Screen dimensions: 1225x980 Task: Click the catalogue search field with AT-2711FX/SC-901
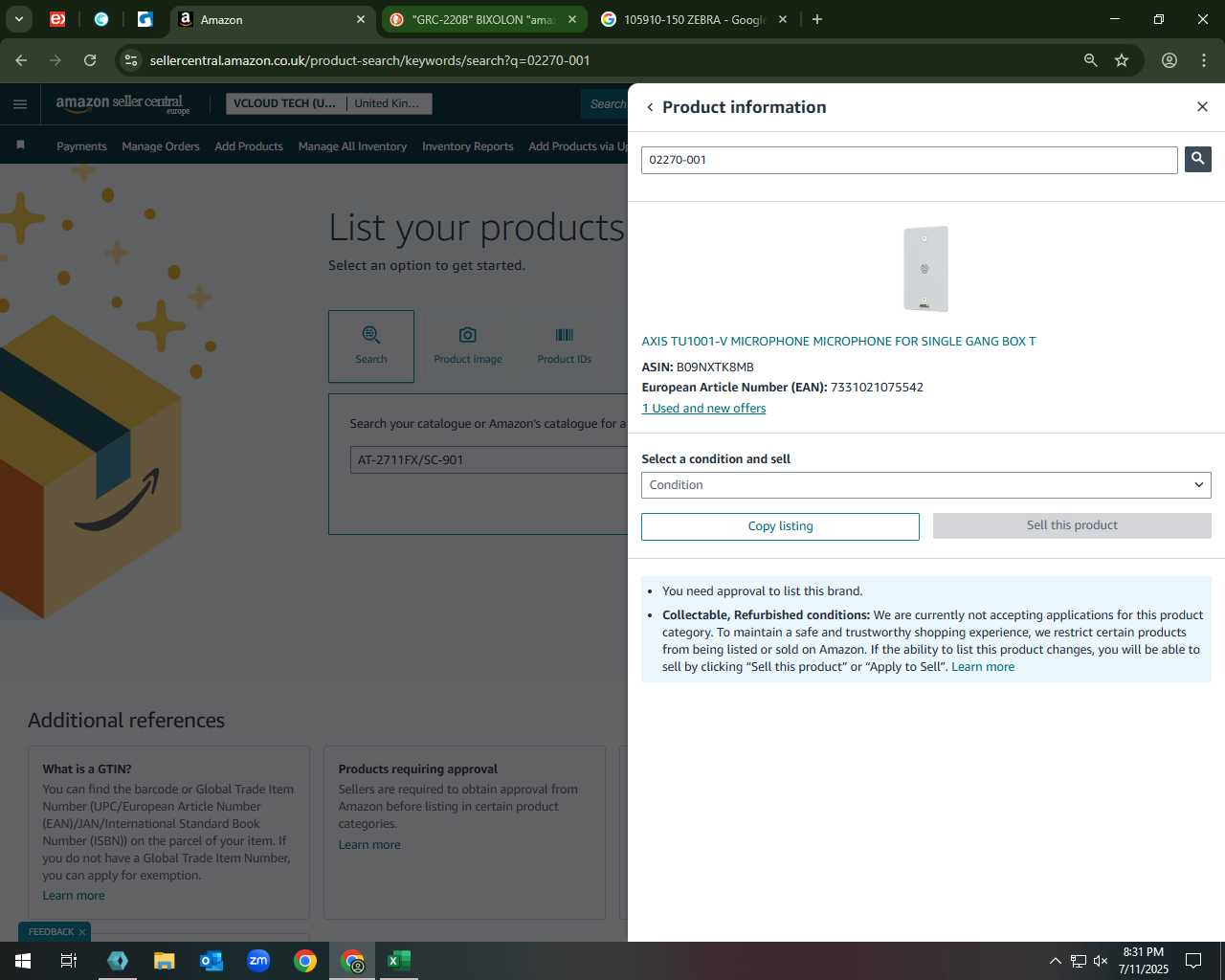(x=490, y=460)
